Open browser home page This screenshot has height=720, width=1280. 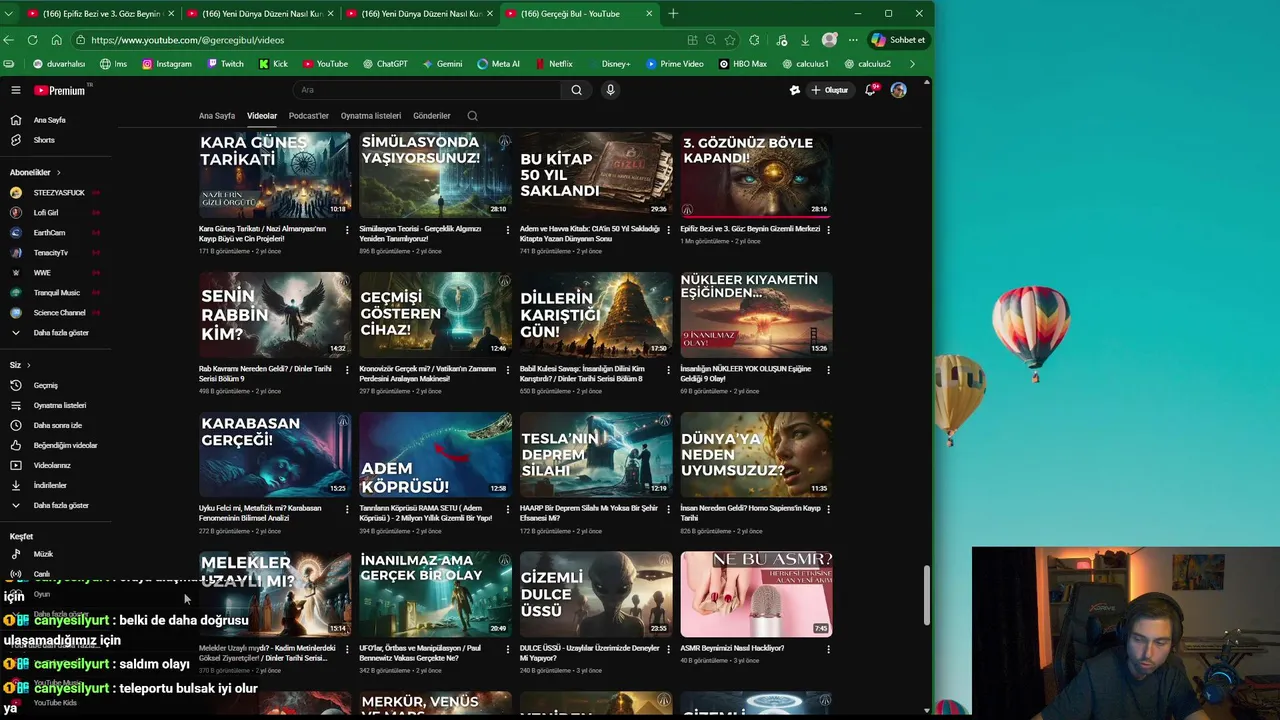(56, 40)
